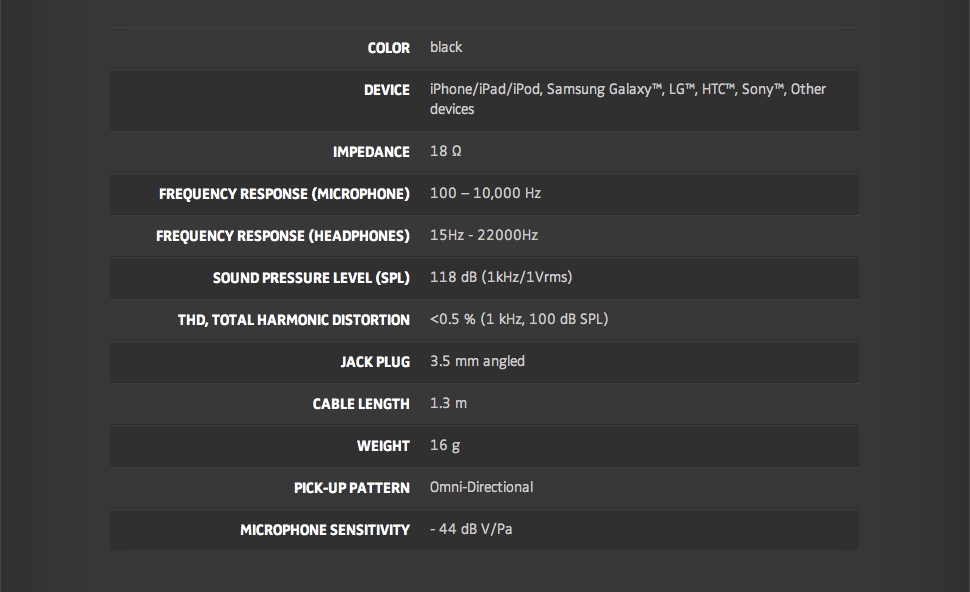
Task: Click the SOUND PRESSURE LEVEL (SPL) label
Action: (x=311, y=278)
